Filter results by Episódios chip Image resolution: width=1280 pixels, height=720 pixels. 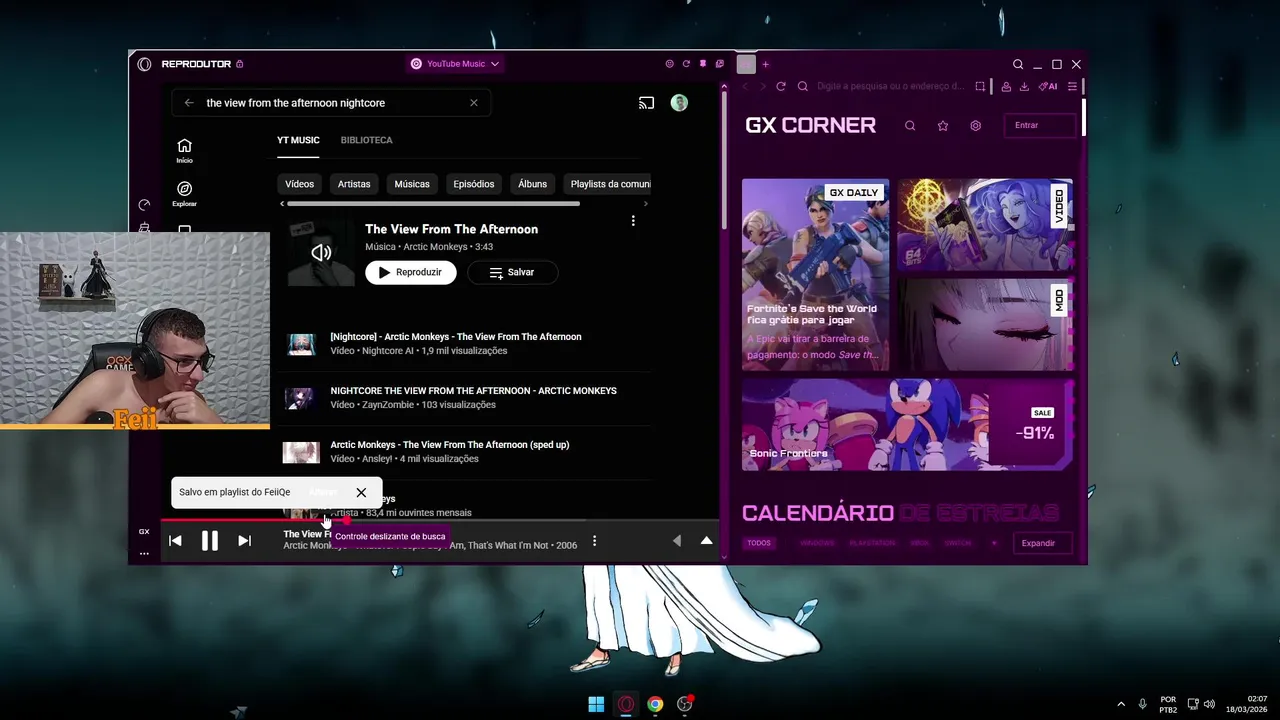pos(474,184)
